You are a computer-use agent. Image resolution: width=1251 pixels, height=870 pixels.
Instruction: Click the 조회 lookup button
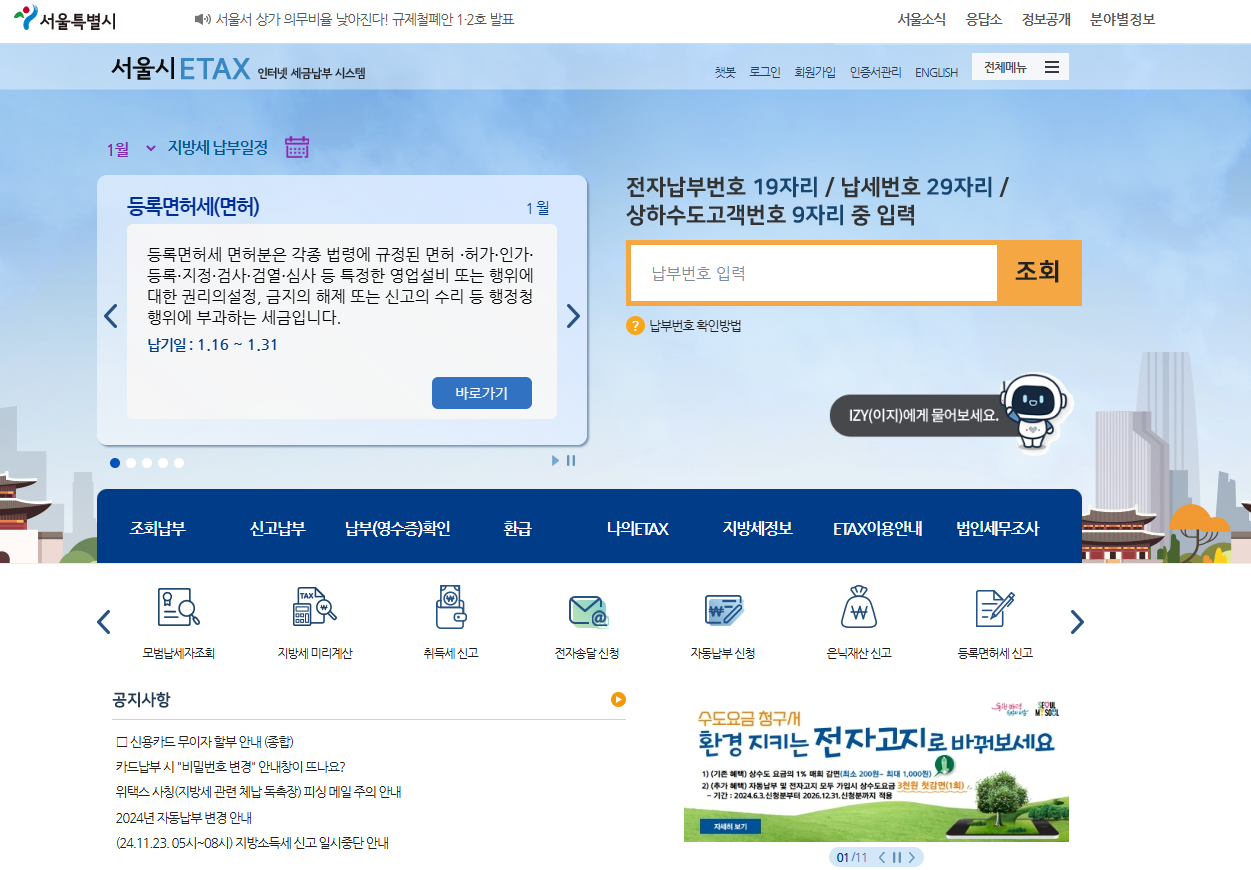(x=1040, y=272)
